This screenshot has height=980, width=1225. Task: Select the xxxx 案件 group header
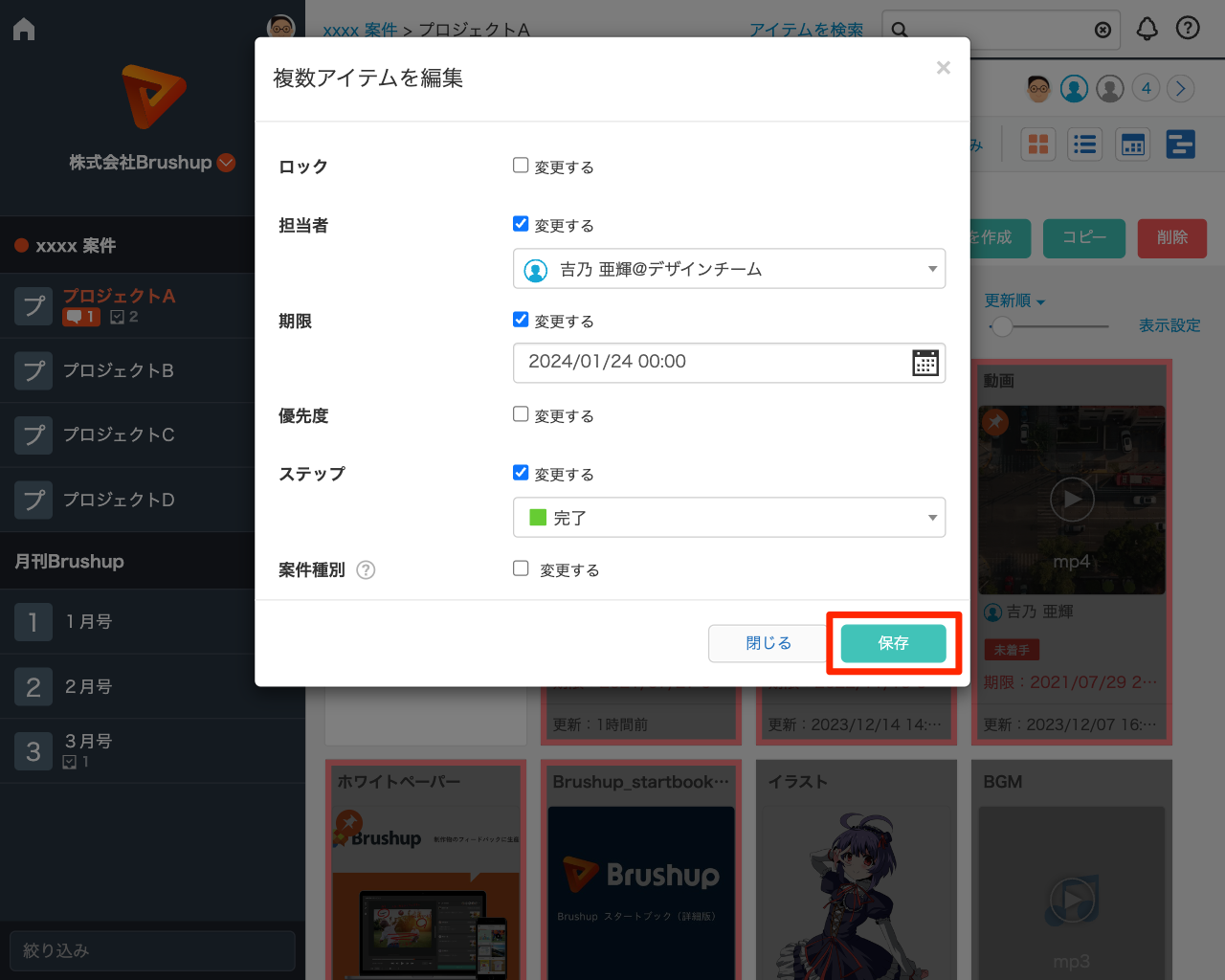tap(127, 246)
